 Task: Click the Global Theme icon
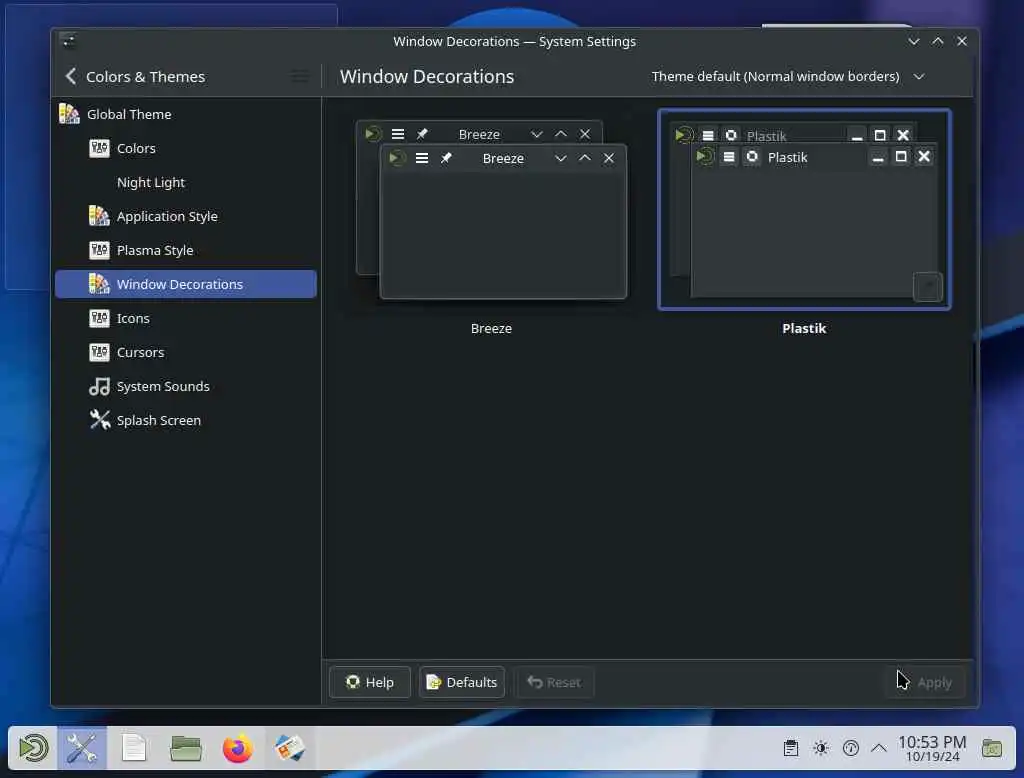(69, 114)
